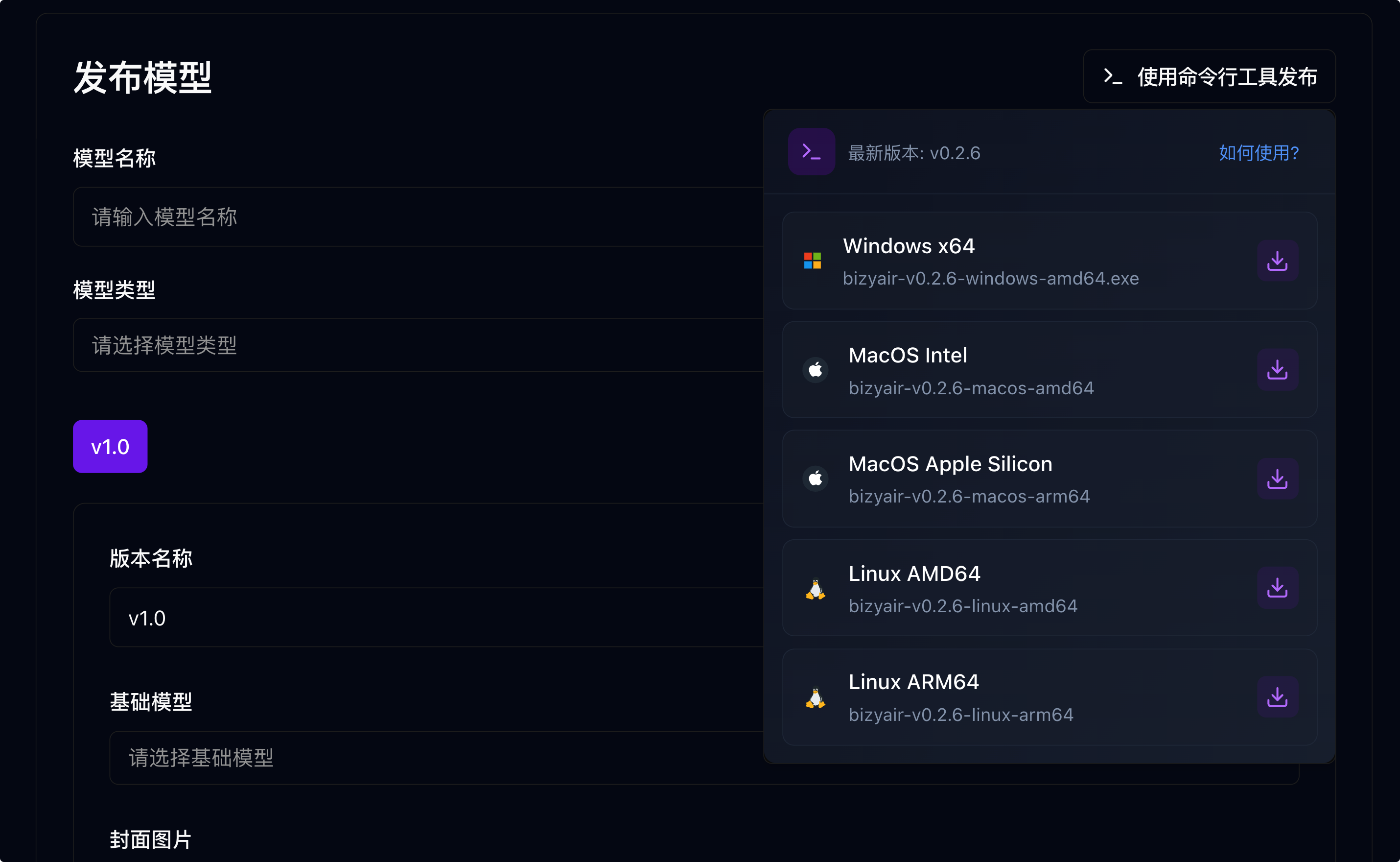Click the Windows logo icon
Viewport: 1400px width, 862px height.
[x=813, y=261]
